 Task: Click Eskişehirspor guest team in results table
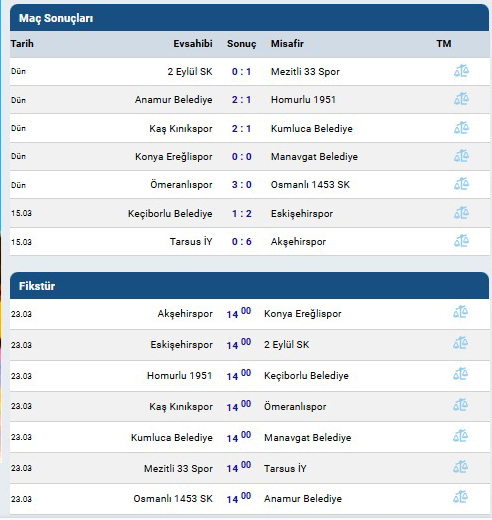click(x=302, y=214)
